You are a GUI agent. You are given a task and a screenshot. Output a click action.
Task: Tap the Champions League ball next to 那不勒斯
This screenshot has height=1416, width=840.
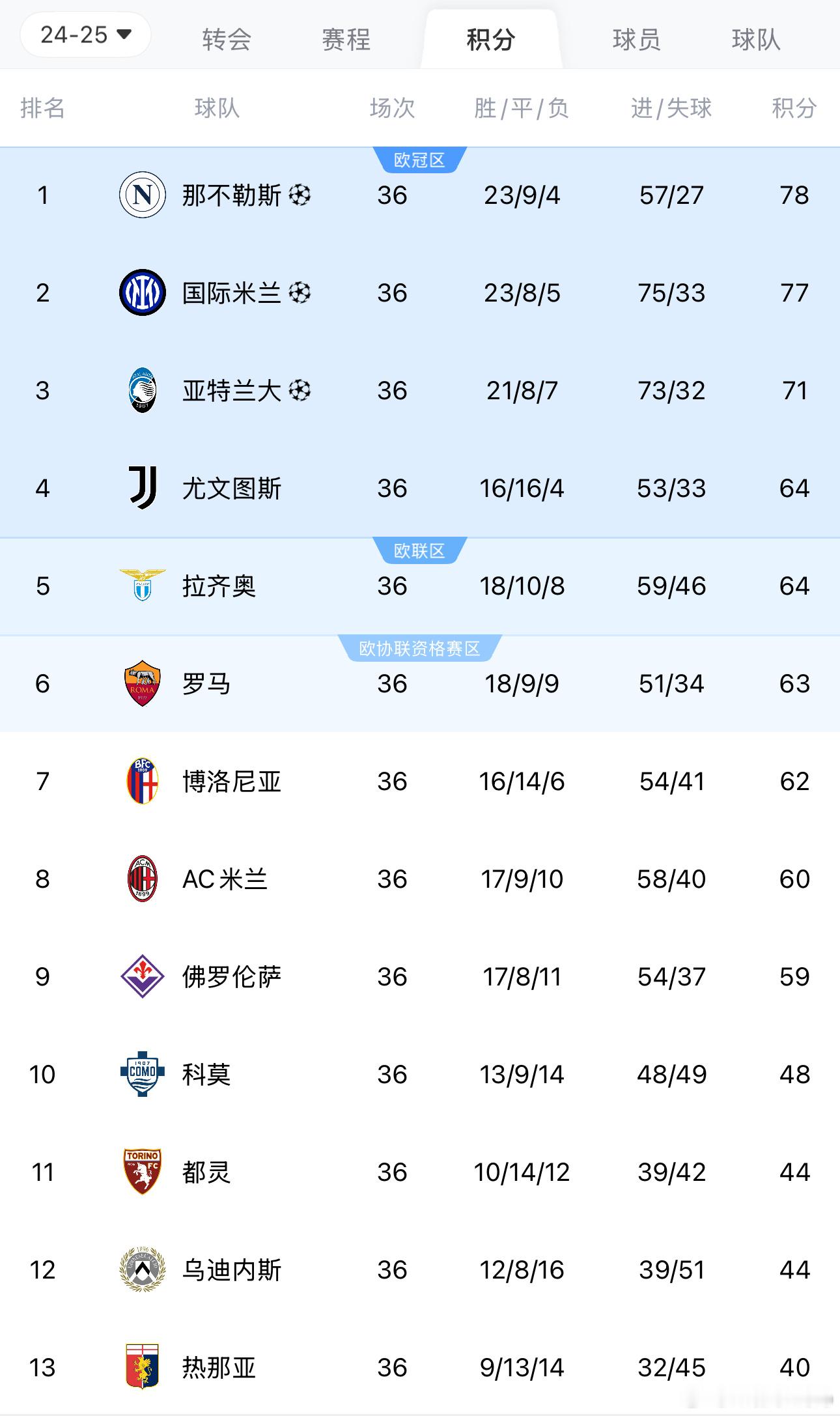coord(300,195)
